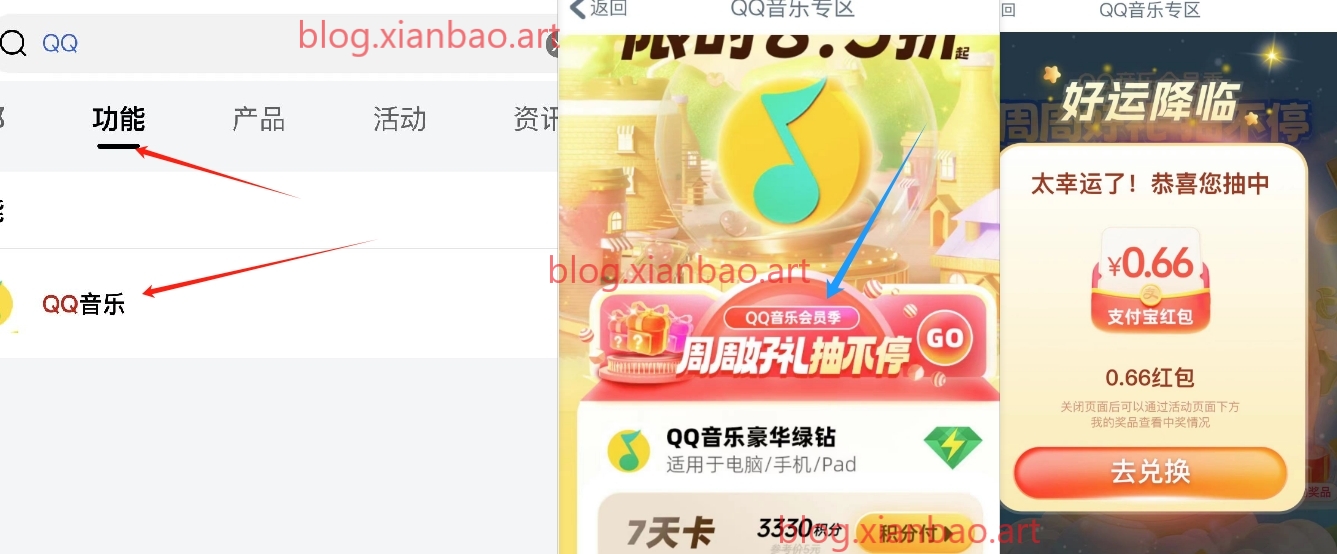Tap the round GO button on the banner
The image size is (1337, 554).
click(943, 339)
